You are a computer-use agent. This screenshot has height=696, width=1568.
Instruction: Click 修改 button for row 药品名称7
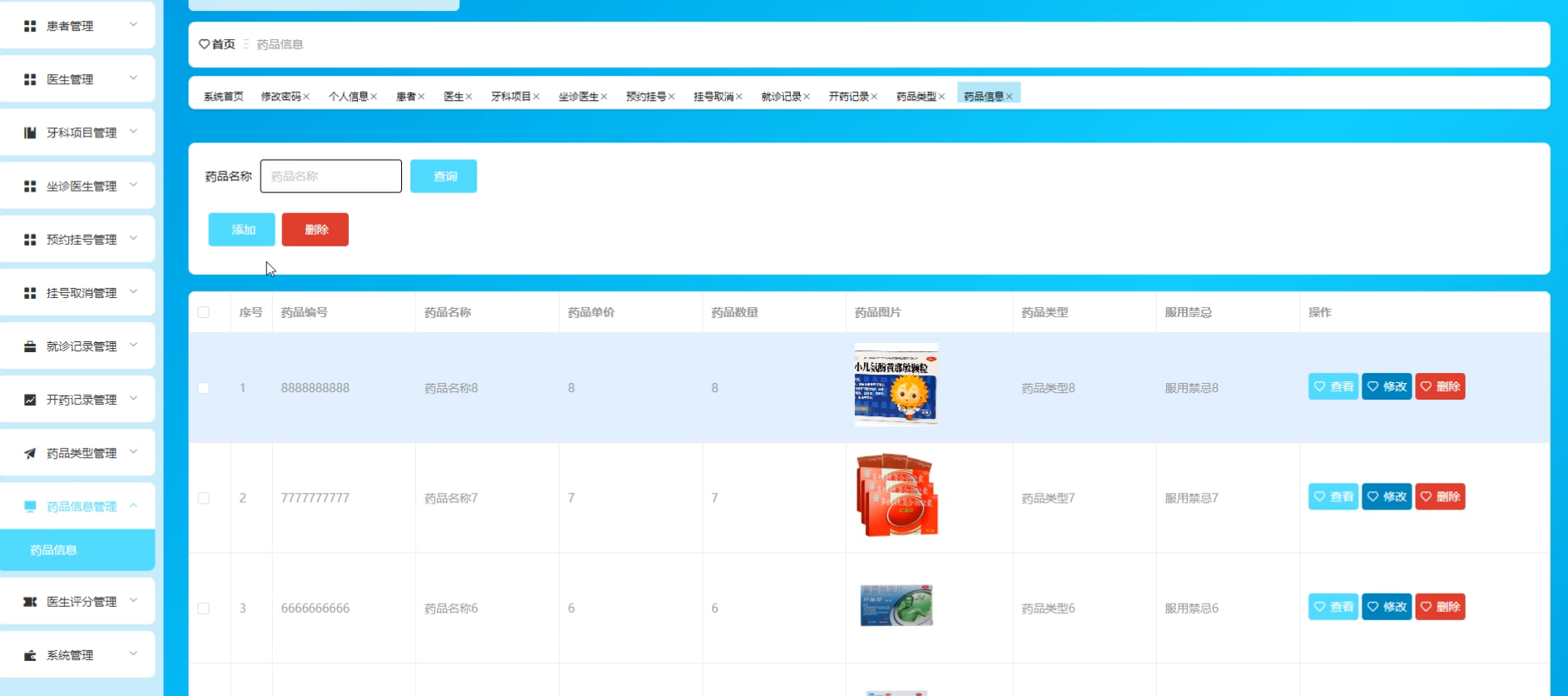[x=1387, y=497]
